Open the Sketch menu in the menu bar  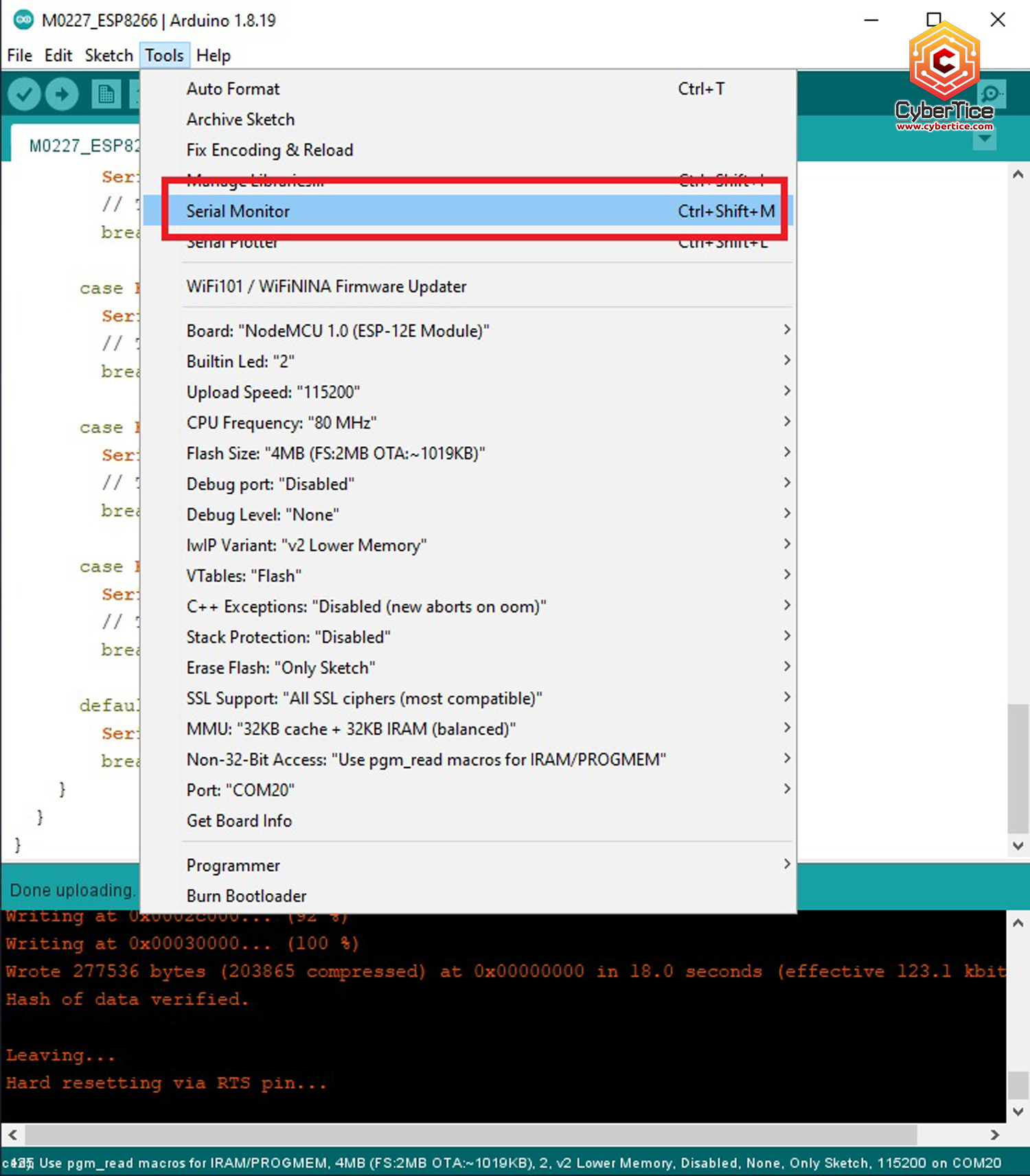(x=108, y=56)
